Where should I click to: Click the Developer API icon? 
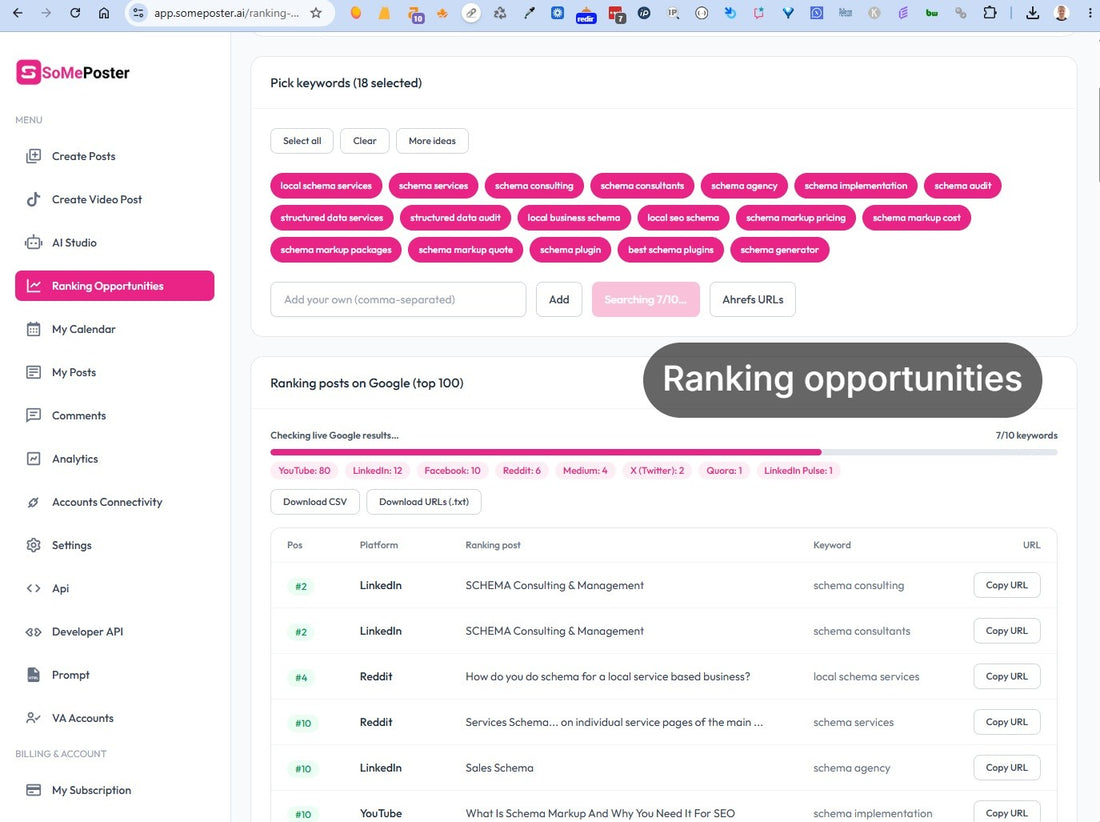click(x=33, y=632)
